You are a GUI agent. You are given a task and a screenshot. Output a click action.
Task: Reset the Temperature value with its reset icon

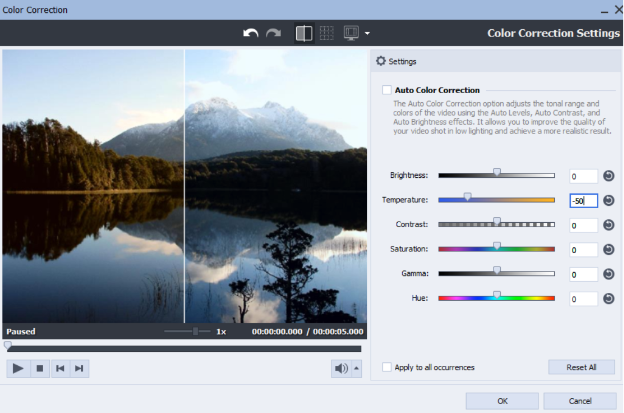(x=609, y=200)
